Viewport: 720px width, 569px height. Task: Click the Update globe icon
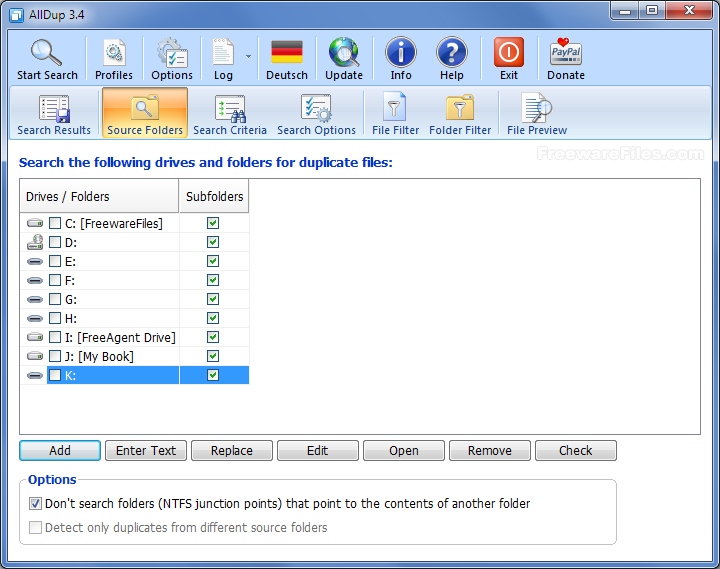(343, 52)
